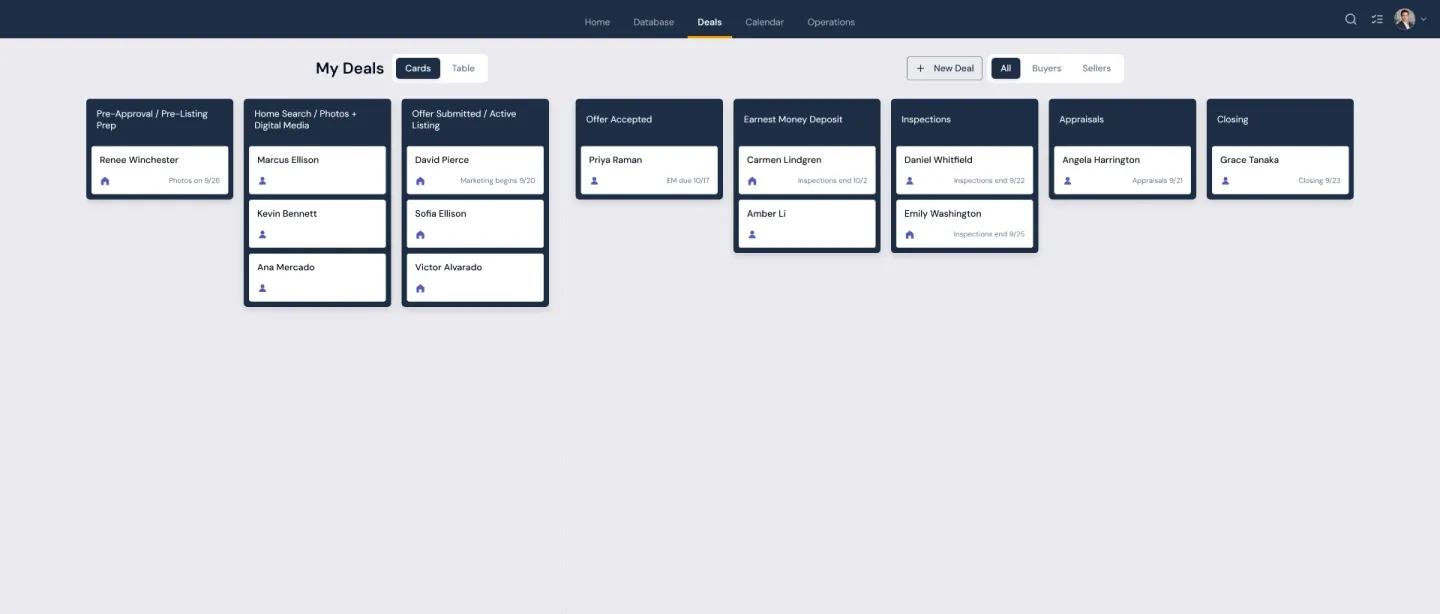This screenshot has height=614, width=1440.
Task: Open Carmen Lindgren deal name
Action: [785, 160]
